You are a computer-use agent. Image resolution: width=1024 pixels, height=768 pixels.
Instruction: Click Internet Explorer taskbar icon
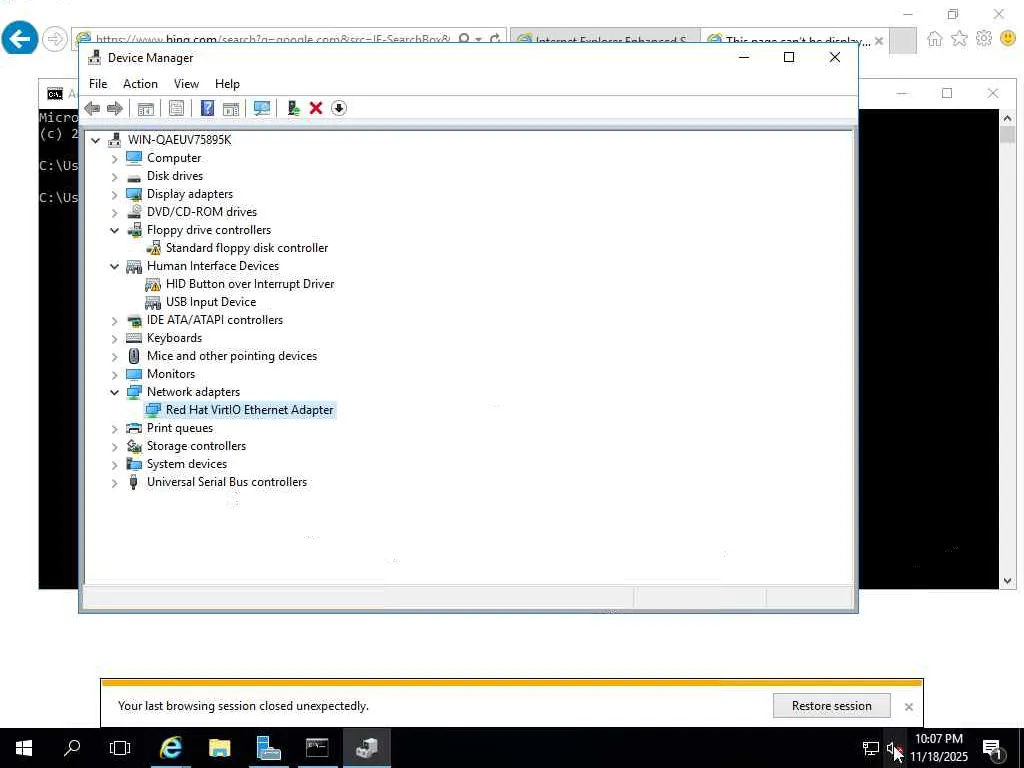coord(170,748)
